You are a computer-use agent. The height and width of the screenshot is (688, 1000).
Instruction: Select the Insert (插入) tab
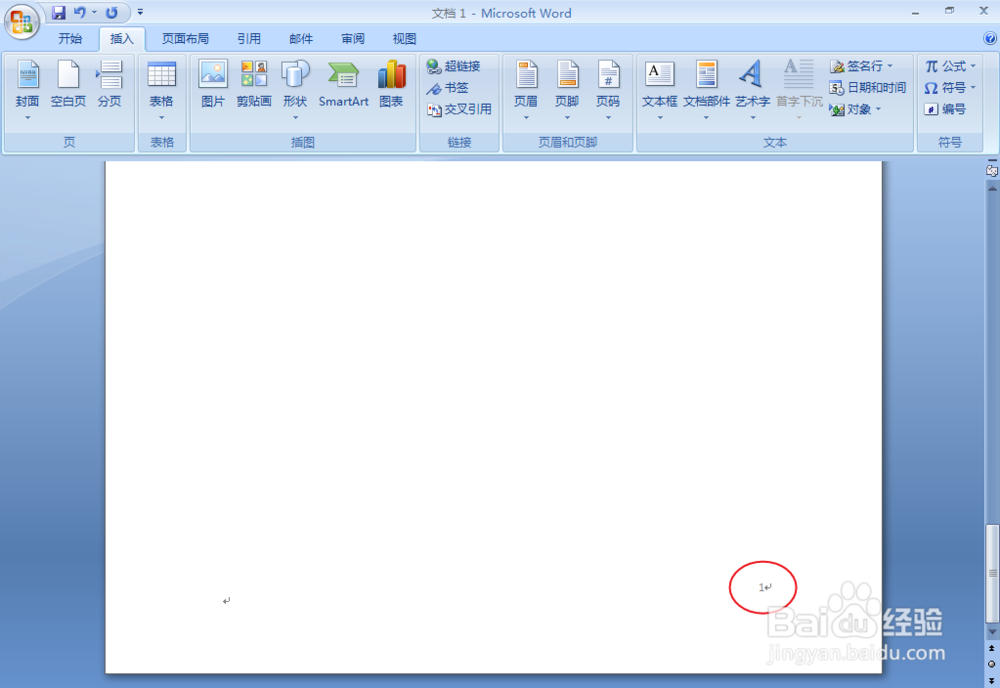point(122,39)
